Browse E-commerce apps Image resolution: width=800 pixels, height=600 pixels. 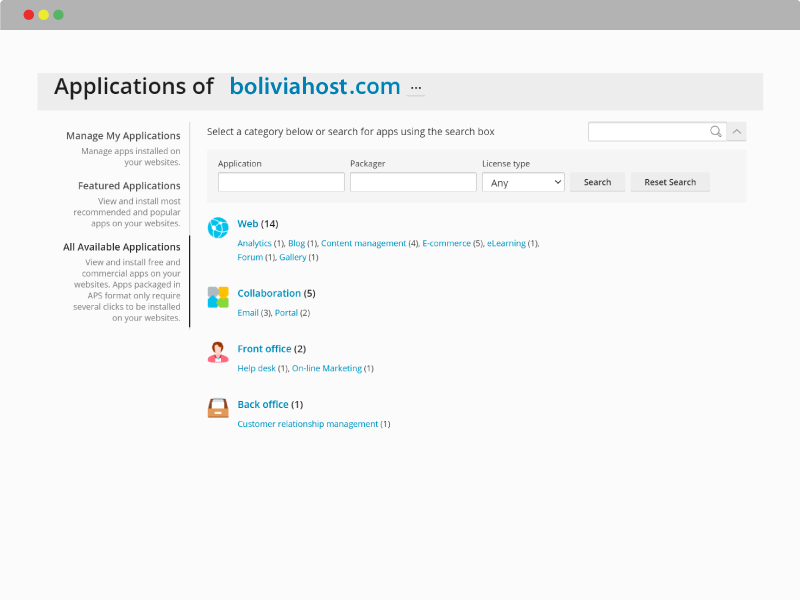(446, 243)
